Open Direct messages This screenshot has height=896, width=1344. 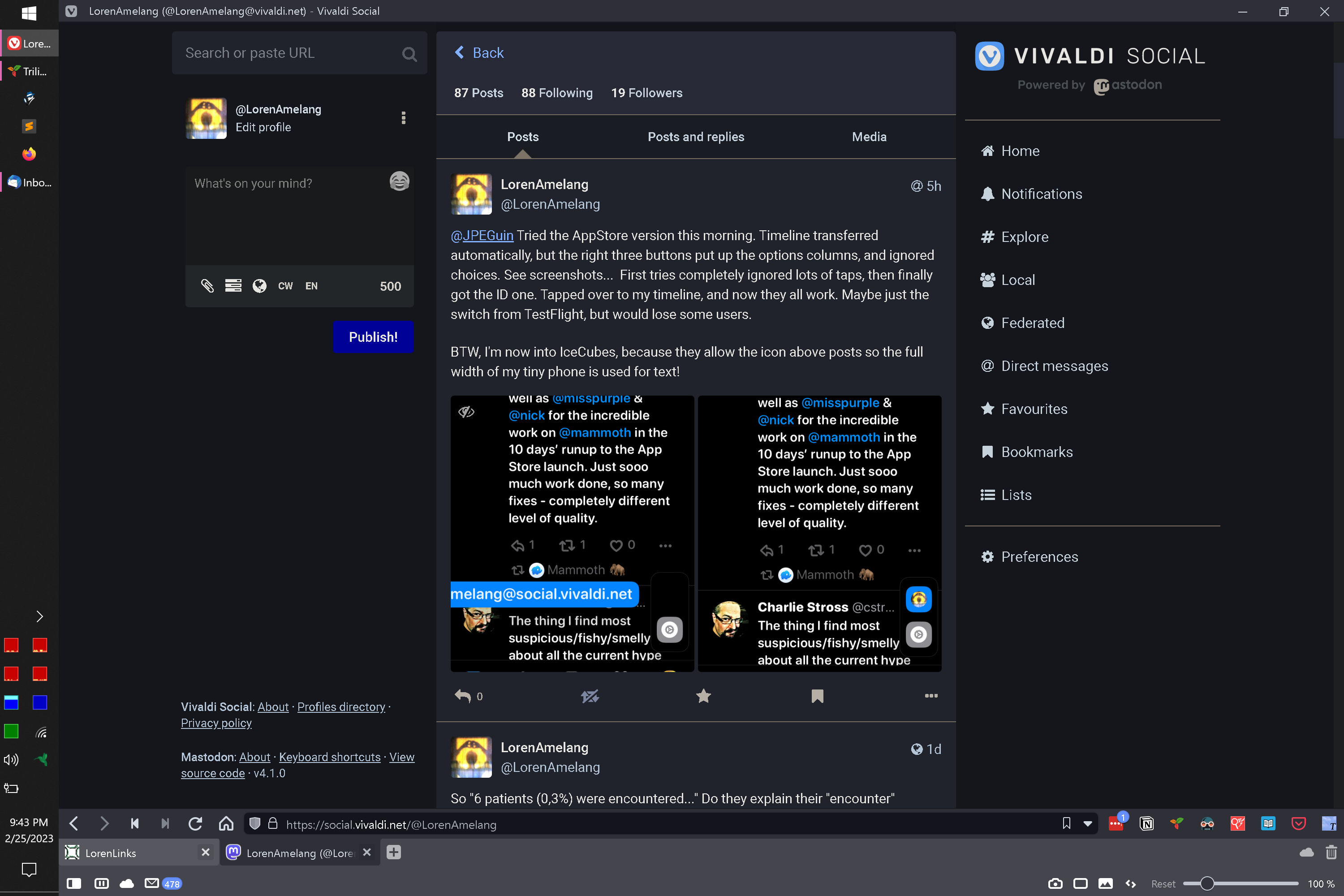1044,366
